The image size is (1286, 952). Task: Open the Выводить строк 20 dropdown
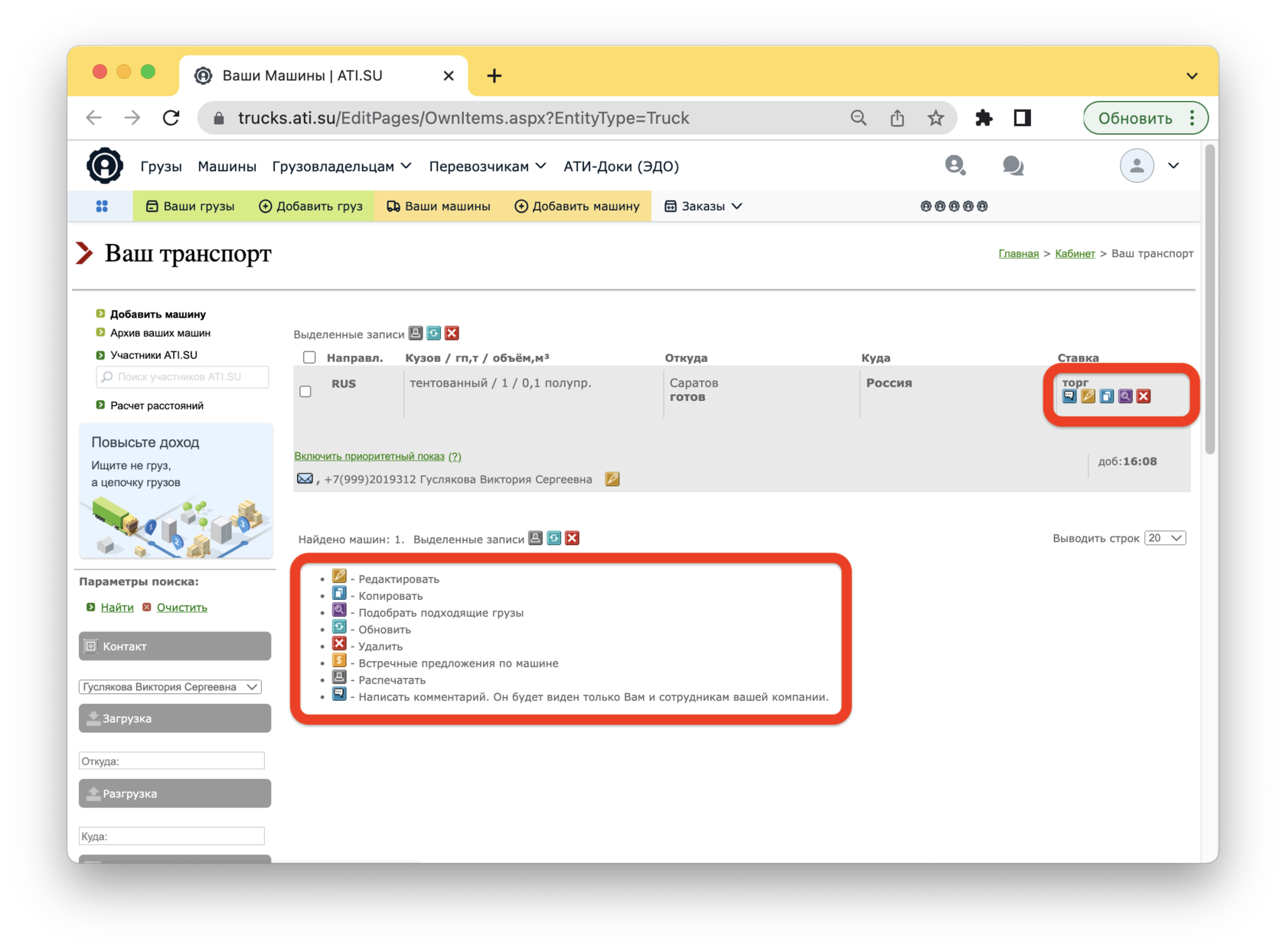click(x=1165, y=538)
